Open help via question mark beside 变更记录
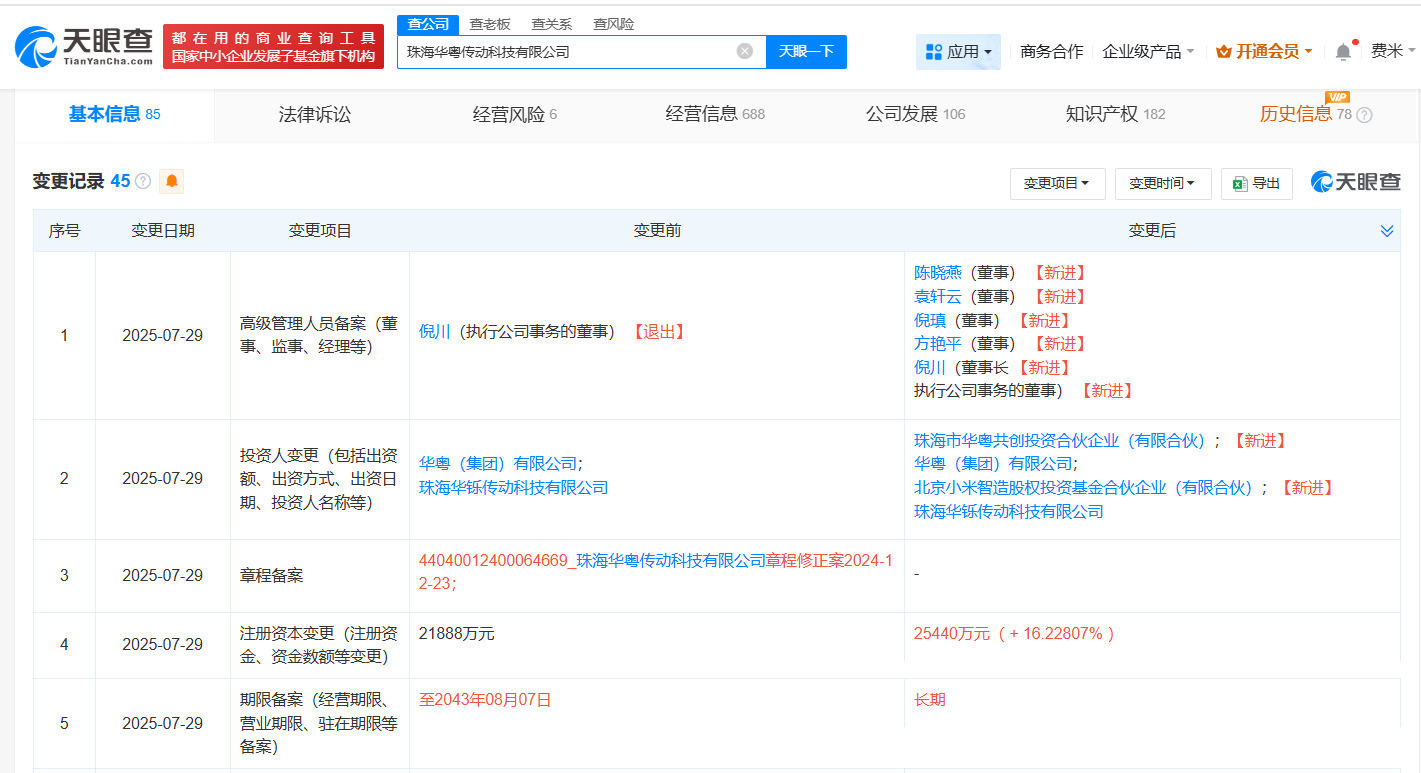 [142, 181]
